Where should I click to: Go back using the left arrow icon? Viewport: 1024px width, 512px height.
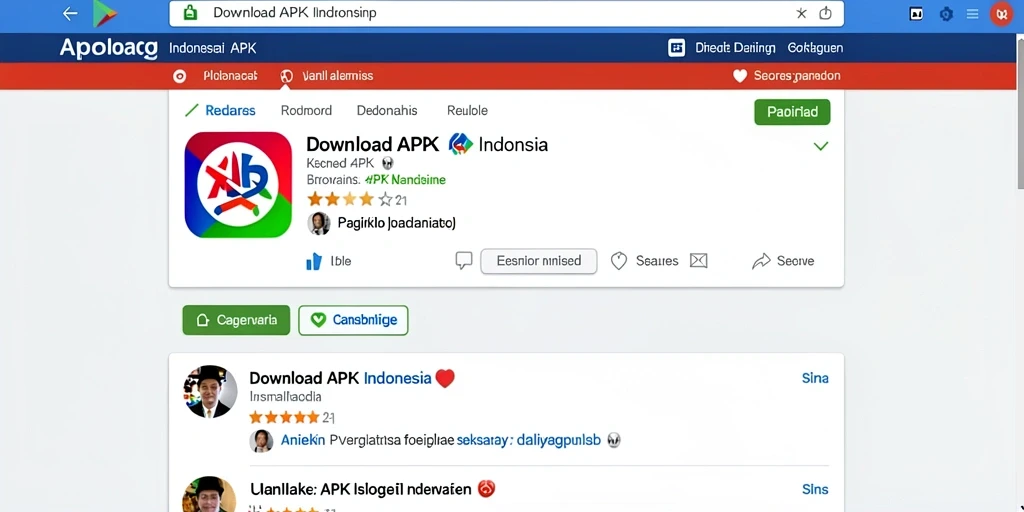70,14
